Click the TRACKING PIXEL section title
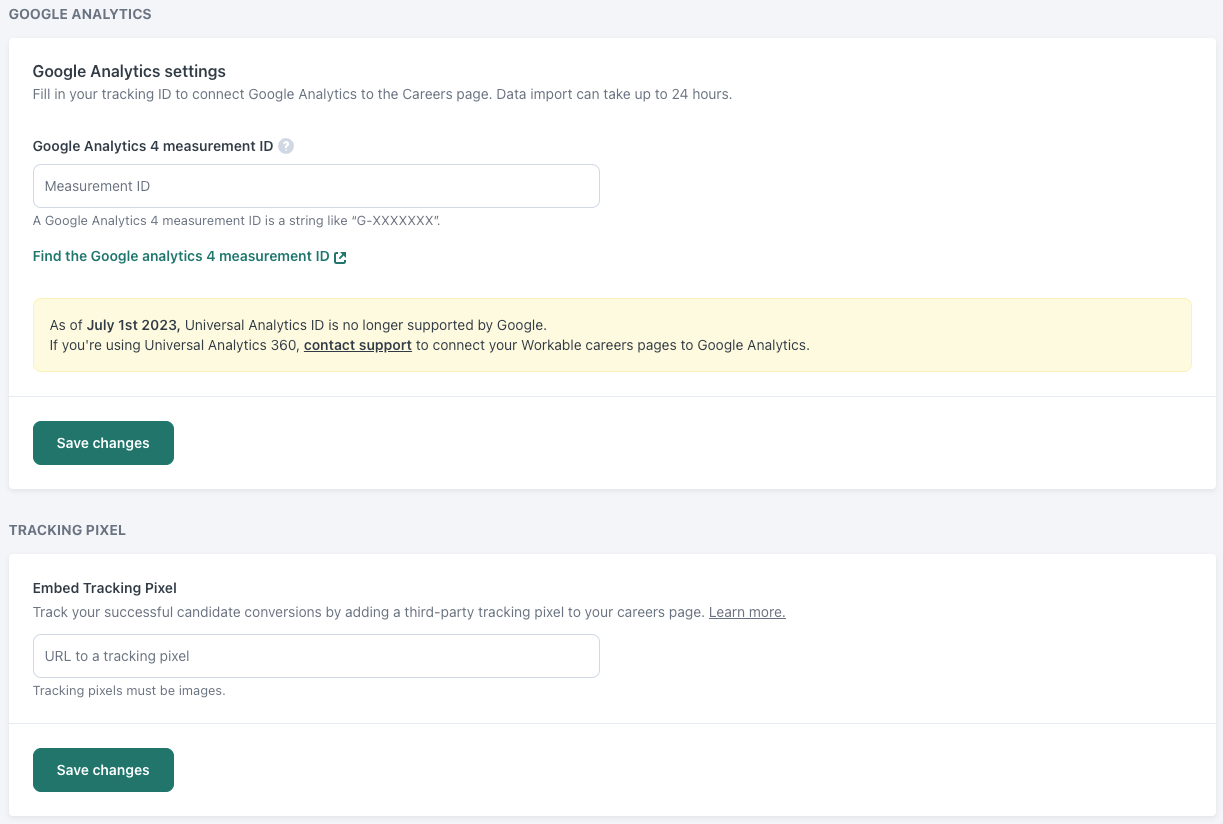This screenshot has height=824, width=1223. (67, 530)
